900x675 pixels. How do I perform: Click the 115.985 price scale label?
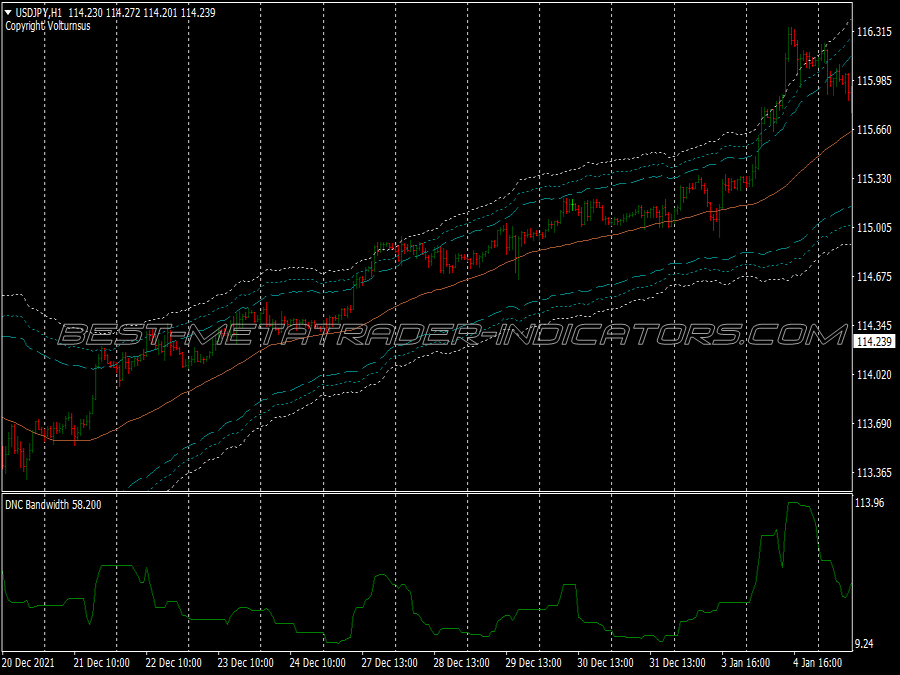tap(874, 81)
